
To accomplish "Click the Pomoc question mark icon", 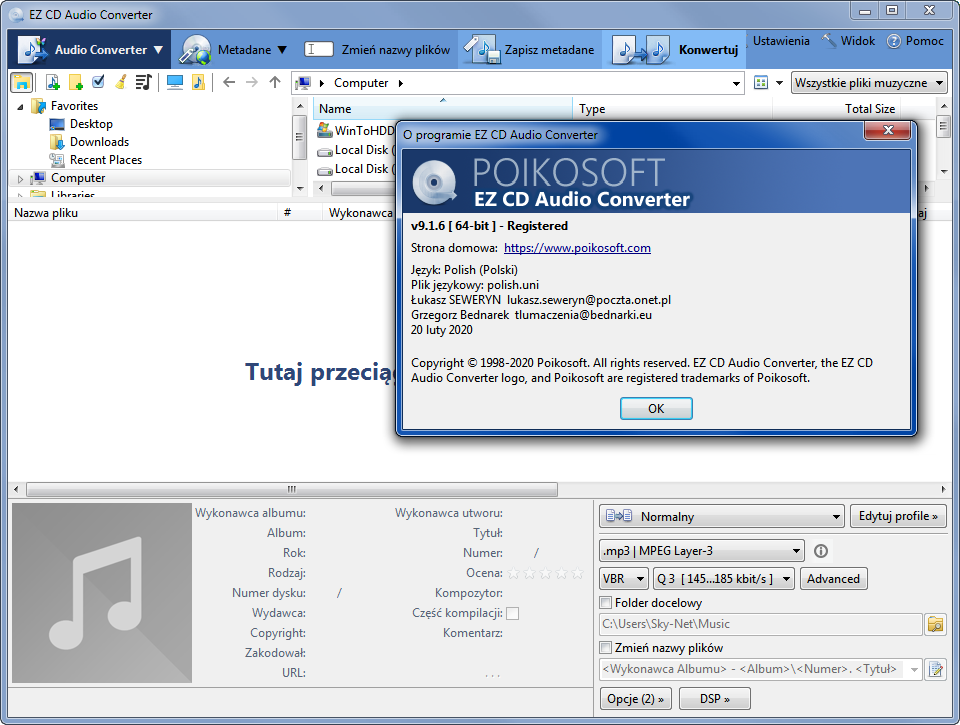I will tap(894, 41).
